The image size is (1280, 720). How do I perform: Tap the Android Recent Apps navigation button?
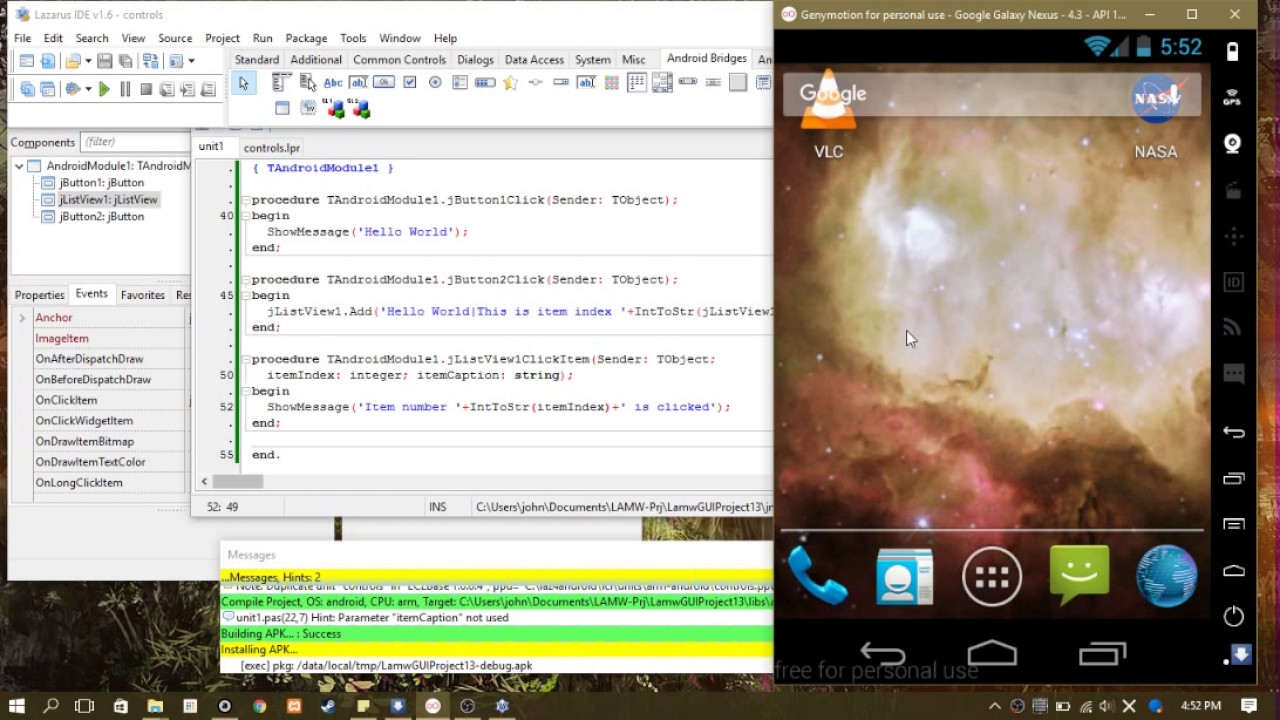(1102, 654)
